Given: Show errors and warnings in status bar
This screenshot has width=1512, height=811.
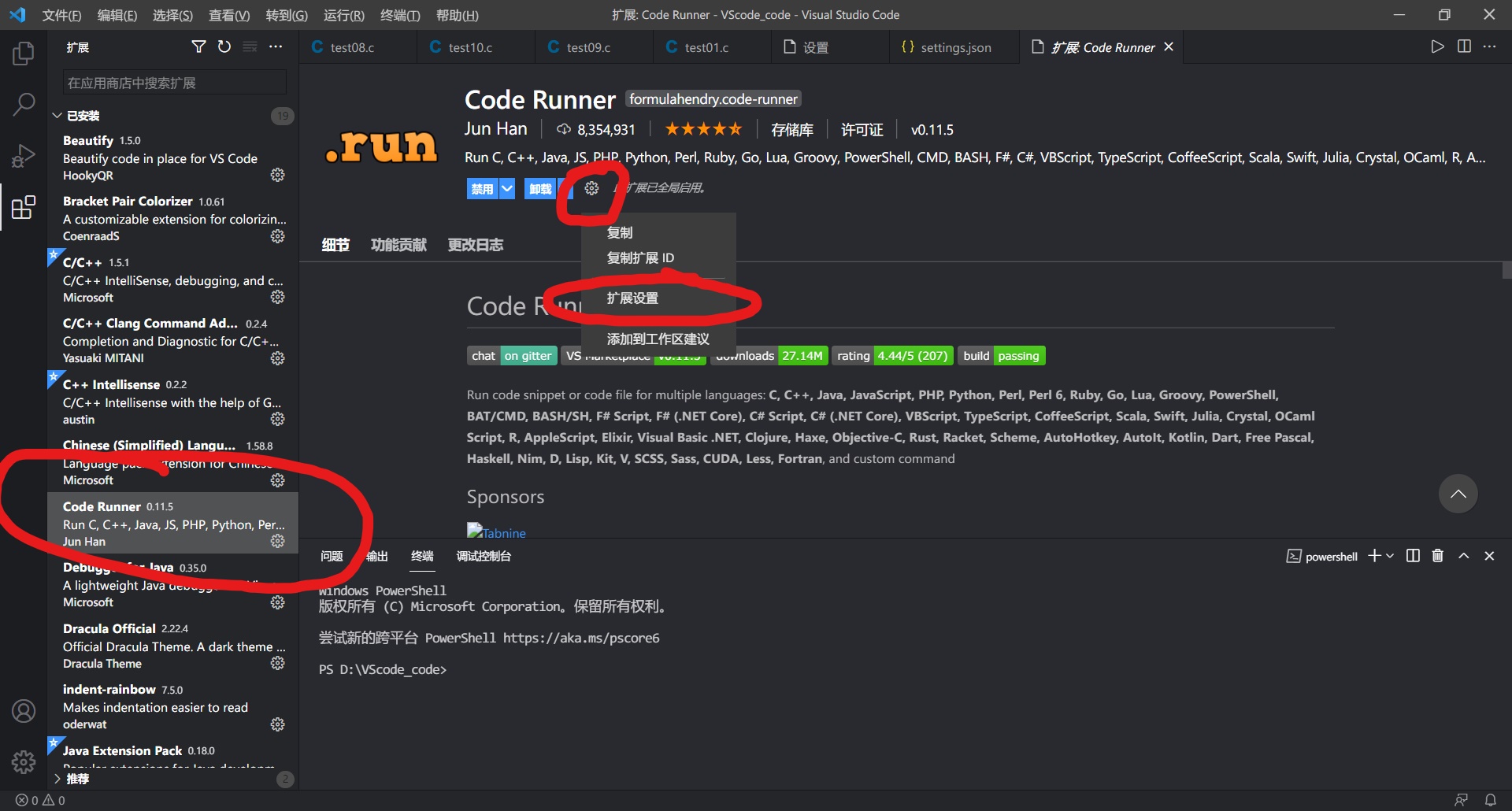Looking at the screenshot, I should click(x=40, y=800).
